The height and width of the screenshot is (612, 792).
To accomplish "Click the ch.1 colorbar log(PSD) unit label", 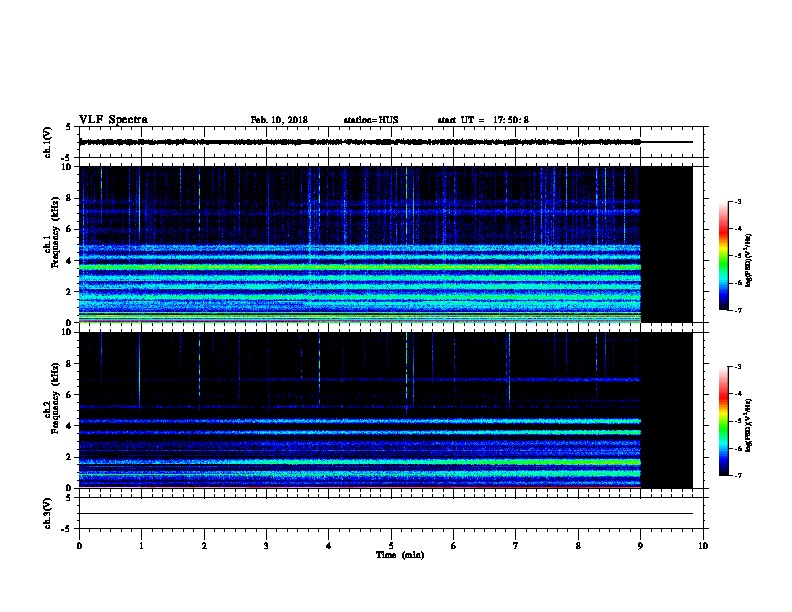I will 749,260.
